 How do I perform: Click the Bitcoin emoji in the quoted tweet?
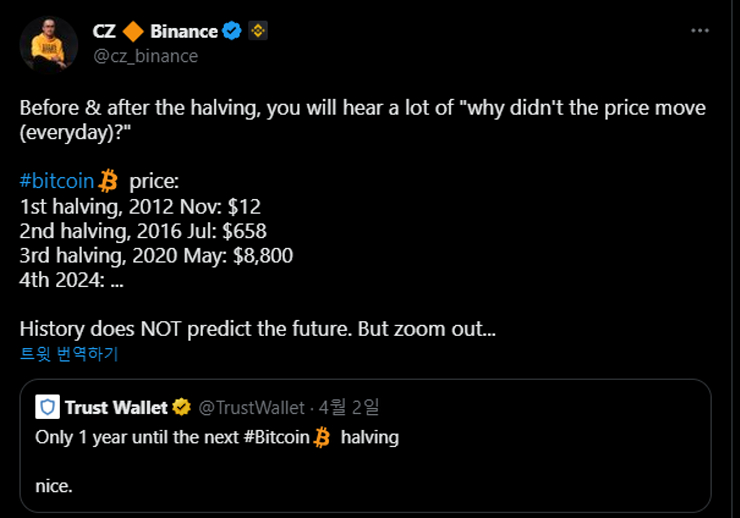click(321, 437)
